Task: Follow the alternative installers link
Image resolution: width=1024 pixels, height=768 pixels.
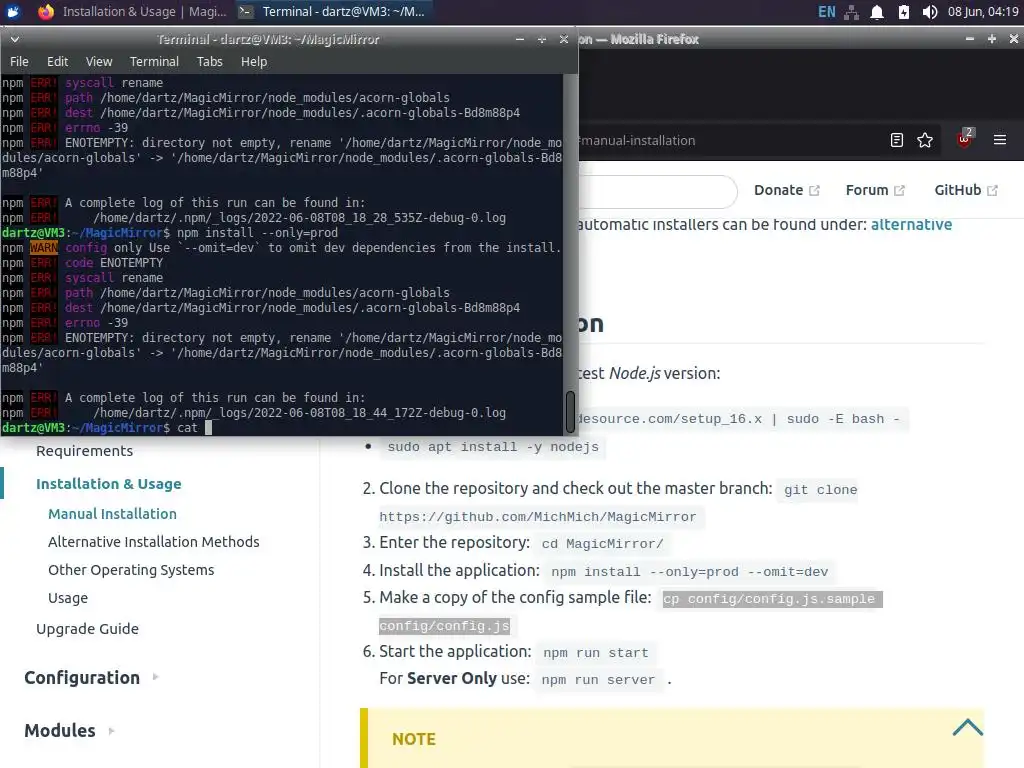Action: (x=911, y=225)
